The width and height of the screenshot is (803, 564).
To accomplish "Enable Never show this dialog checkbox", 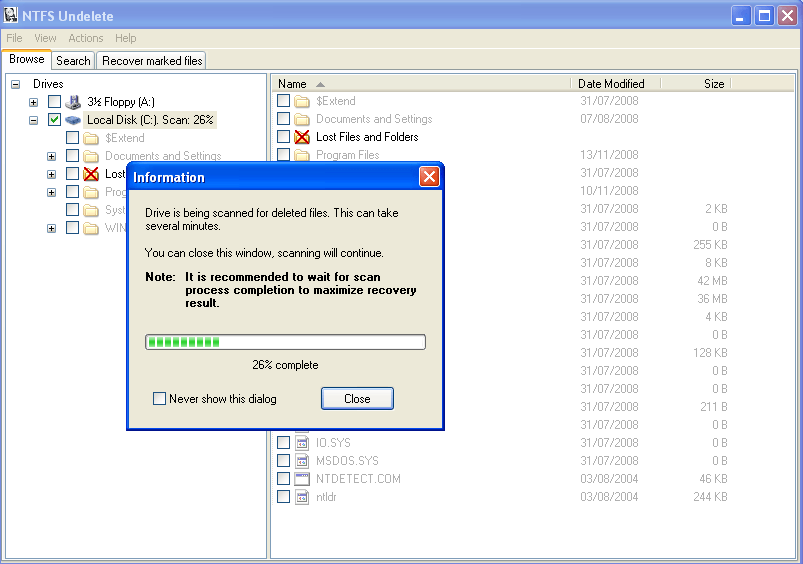I will point(159,399).
